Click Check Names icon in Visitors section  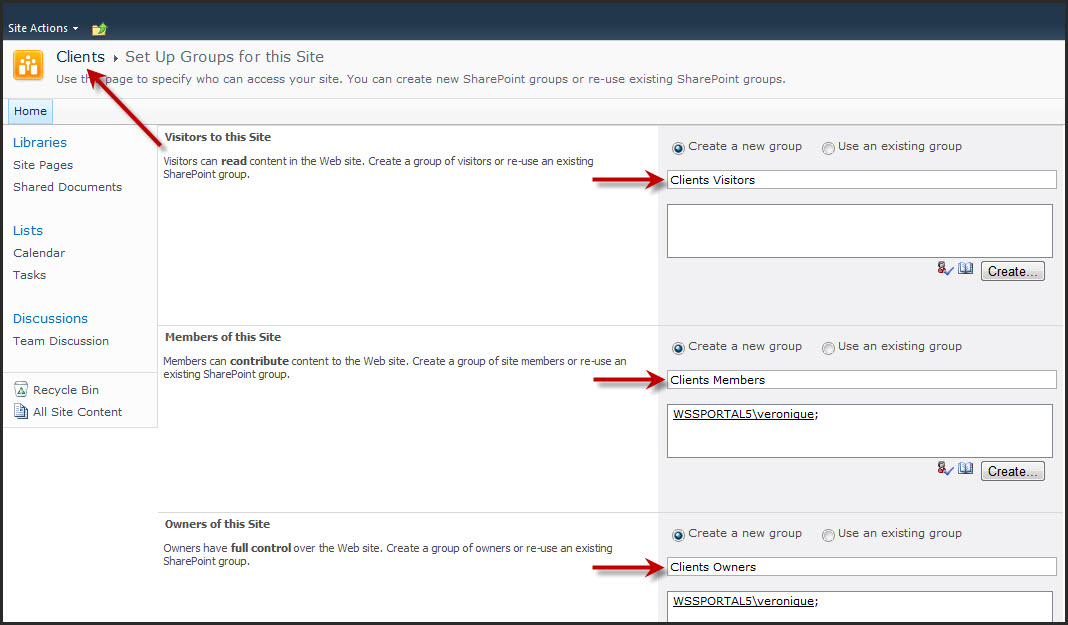pos(945,269)
